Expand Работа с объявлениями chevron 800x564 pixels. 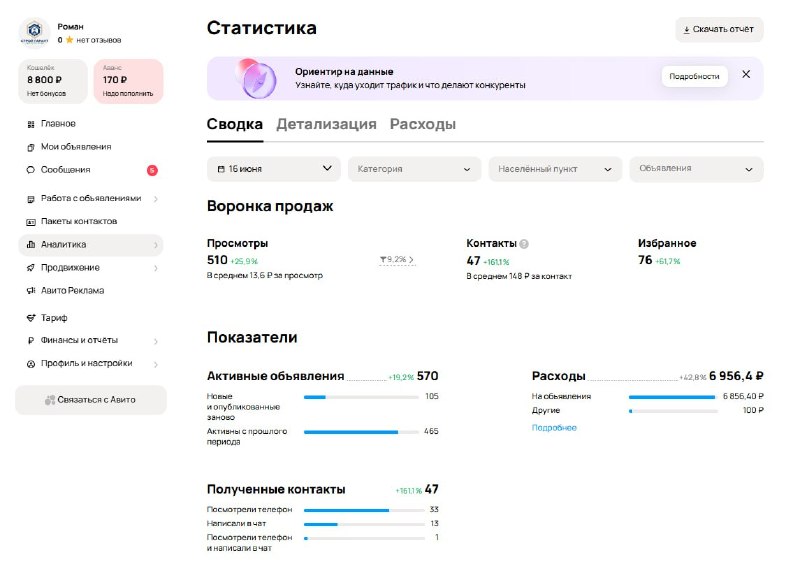156,199
